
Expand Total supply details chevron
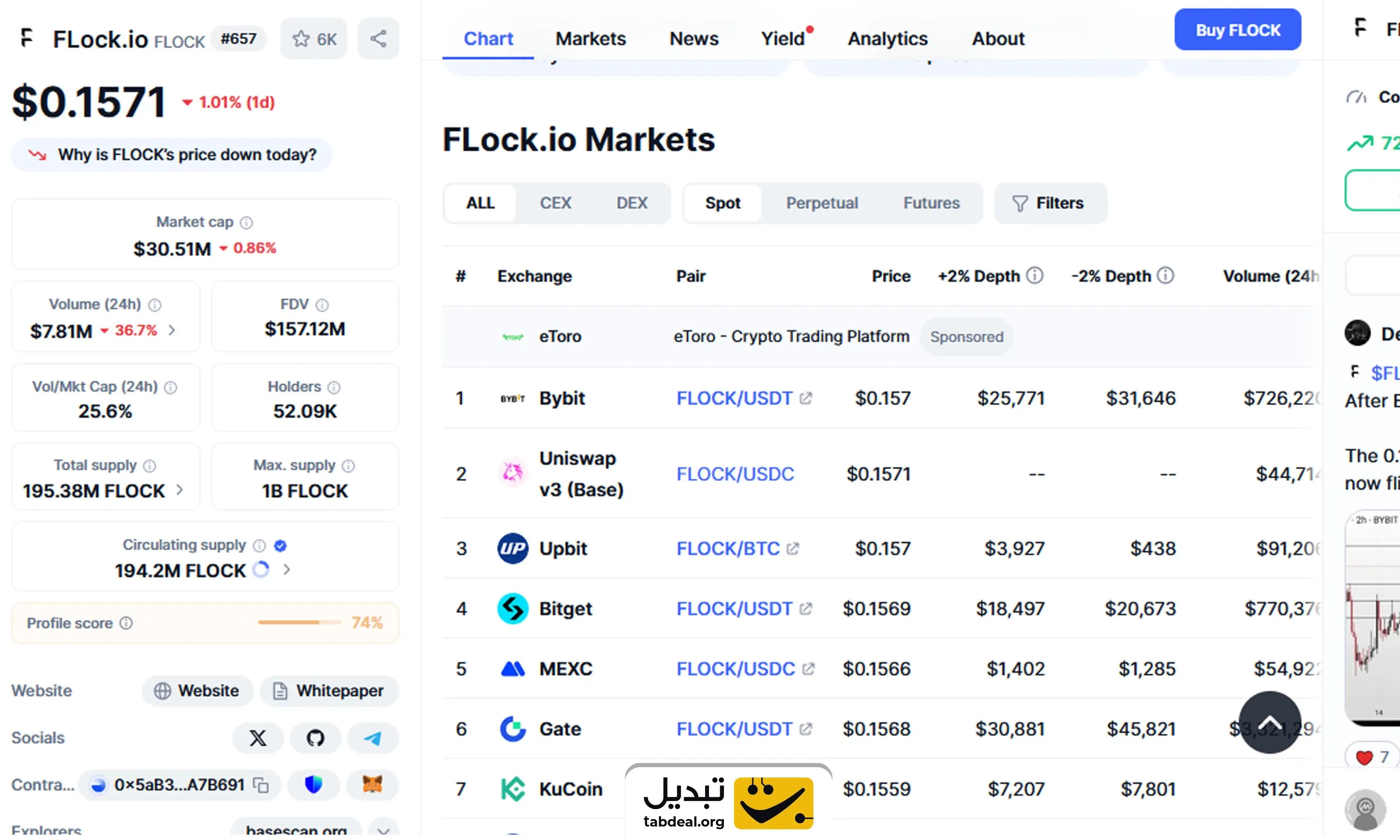coord(179,490)
